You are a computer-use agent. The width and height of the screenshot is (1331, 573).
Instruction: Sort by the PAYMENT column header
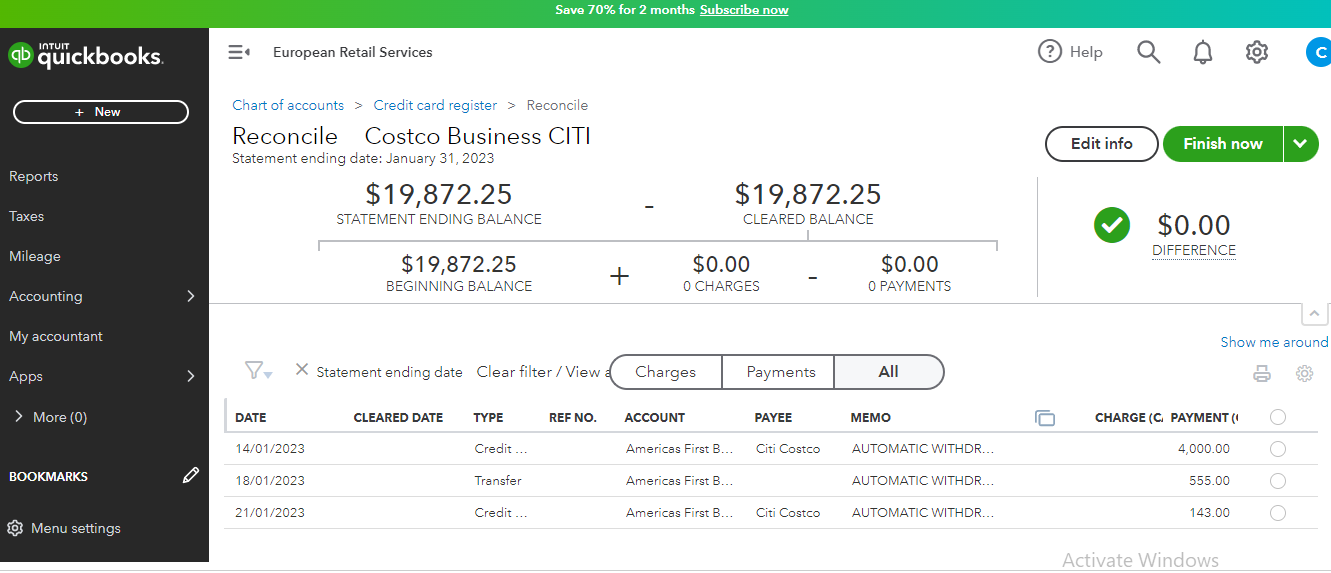click(x=1204, y=418)
